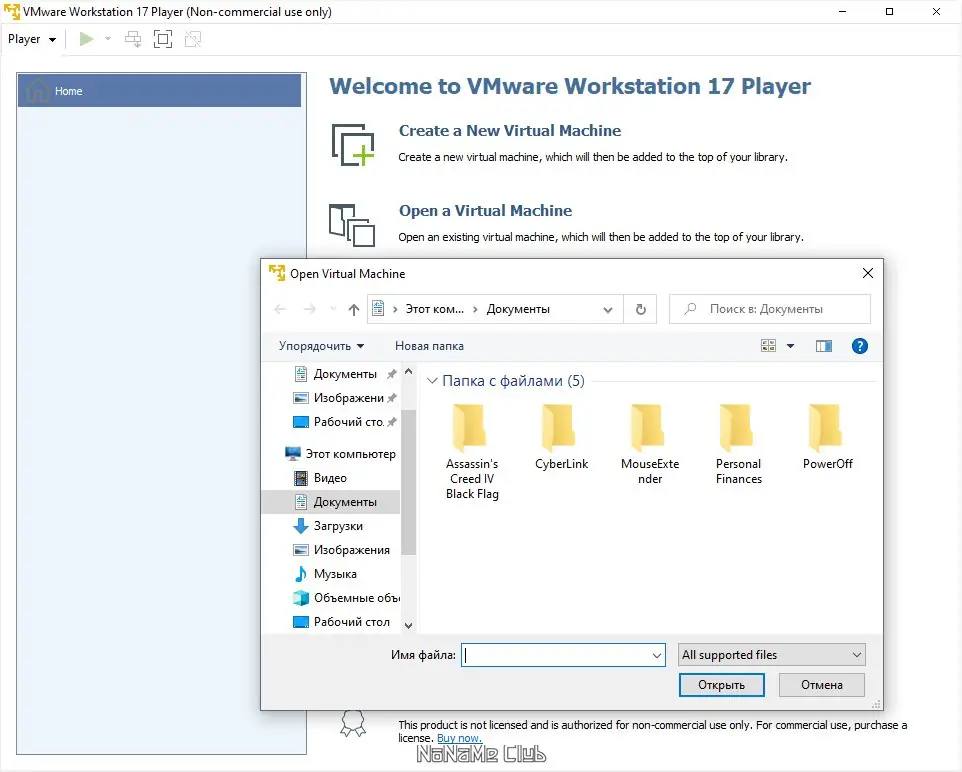Open the Имя файла dropdown arrow
Image resolution: width=962 pixels, height=772 pixels.
(x=656, y=655)
